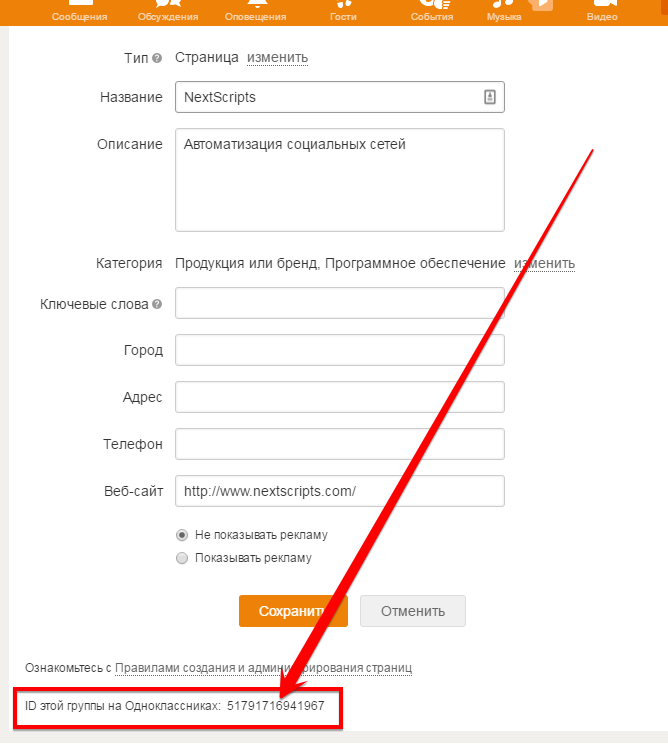Click the group ID number 51791716941967
Viewport: 668px width, 746px height.
tap(275, 706)
